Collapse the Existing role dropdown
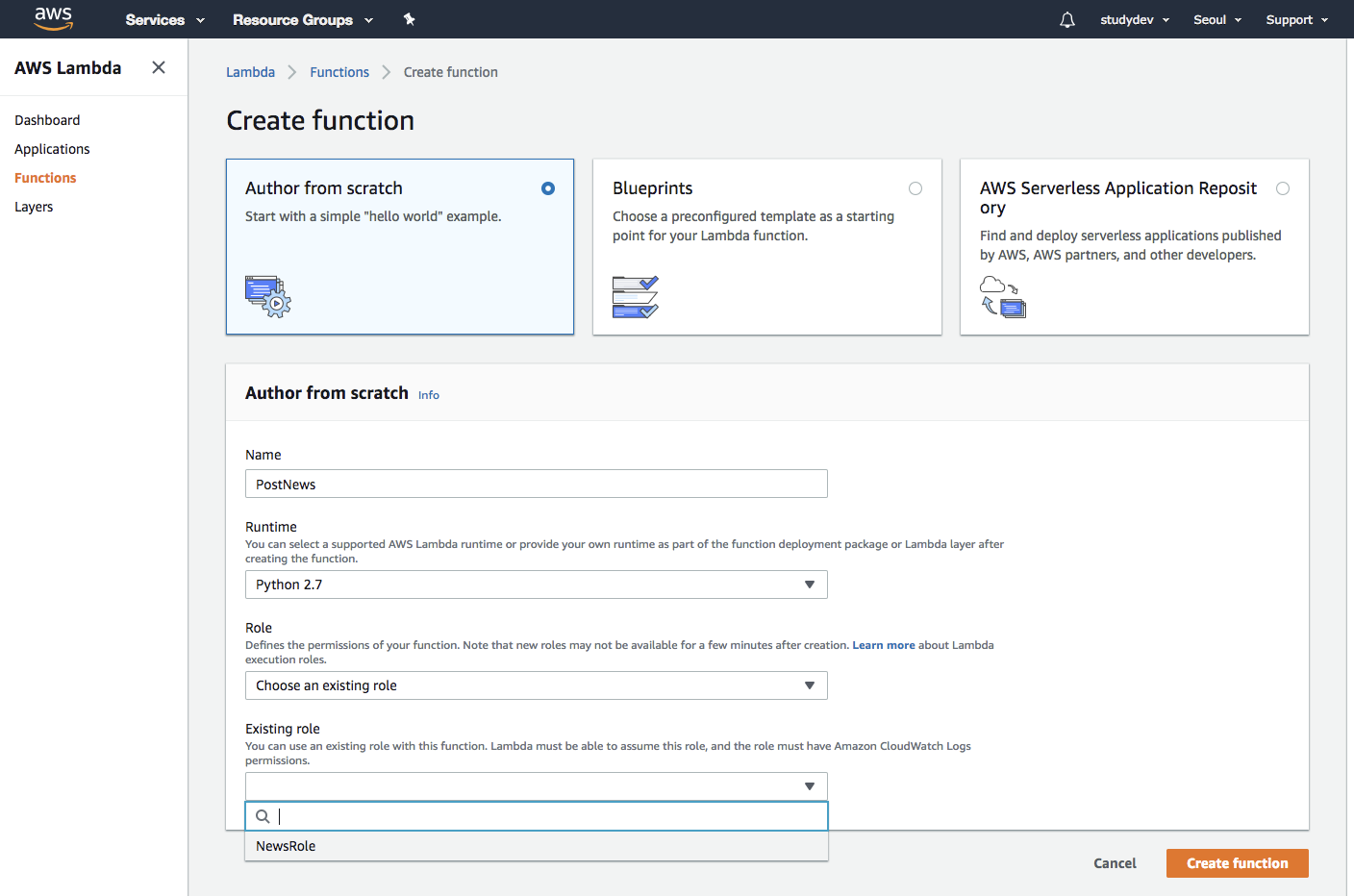 point(537,786)
